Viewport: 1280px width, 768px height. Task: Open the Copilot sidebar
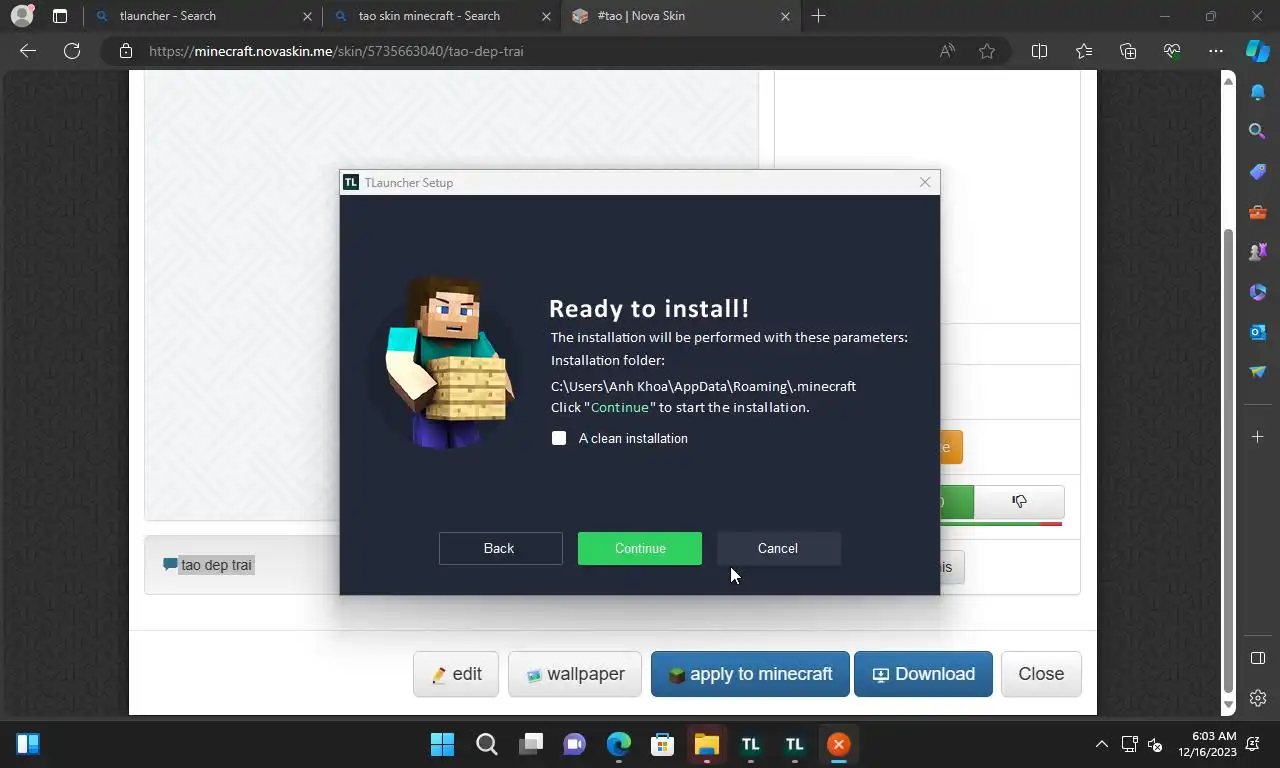pyautogui.click(x=1258, y=51)
